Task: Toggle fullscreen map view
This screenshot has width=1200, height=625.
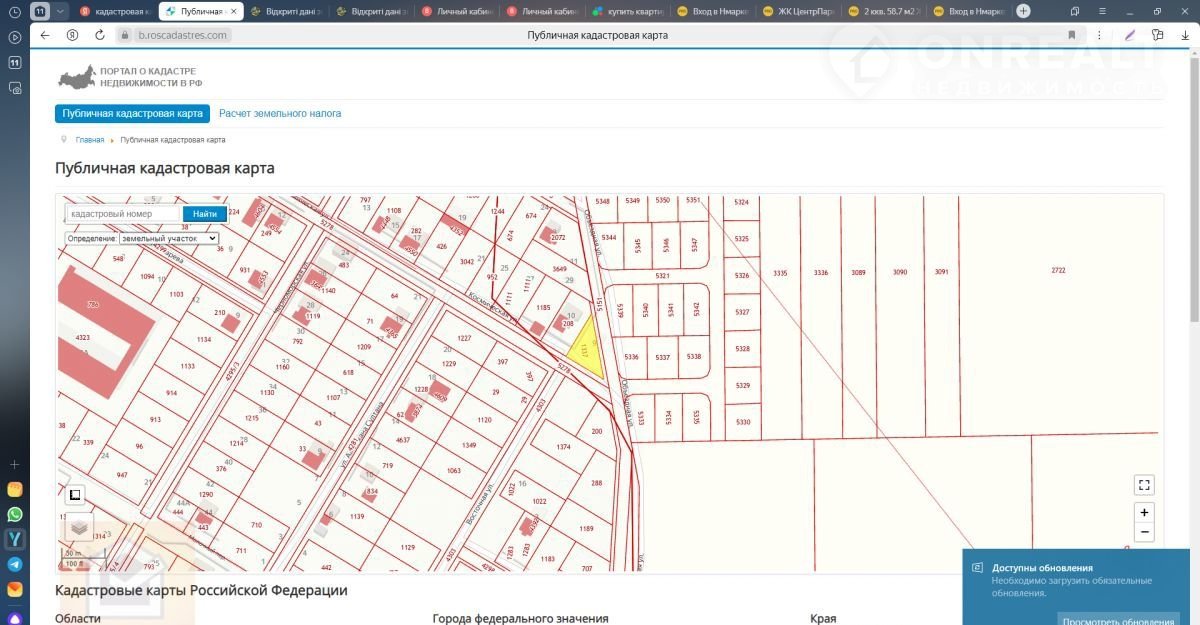Action: click(x=1144, y=485)
